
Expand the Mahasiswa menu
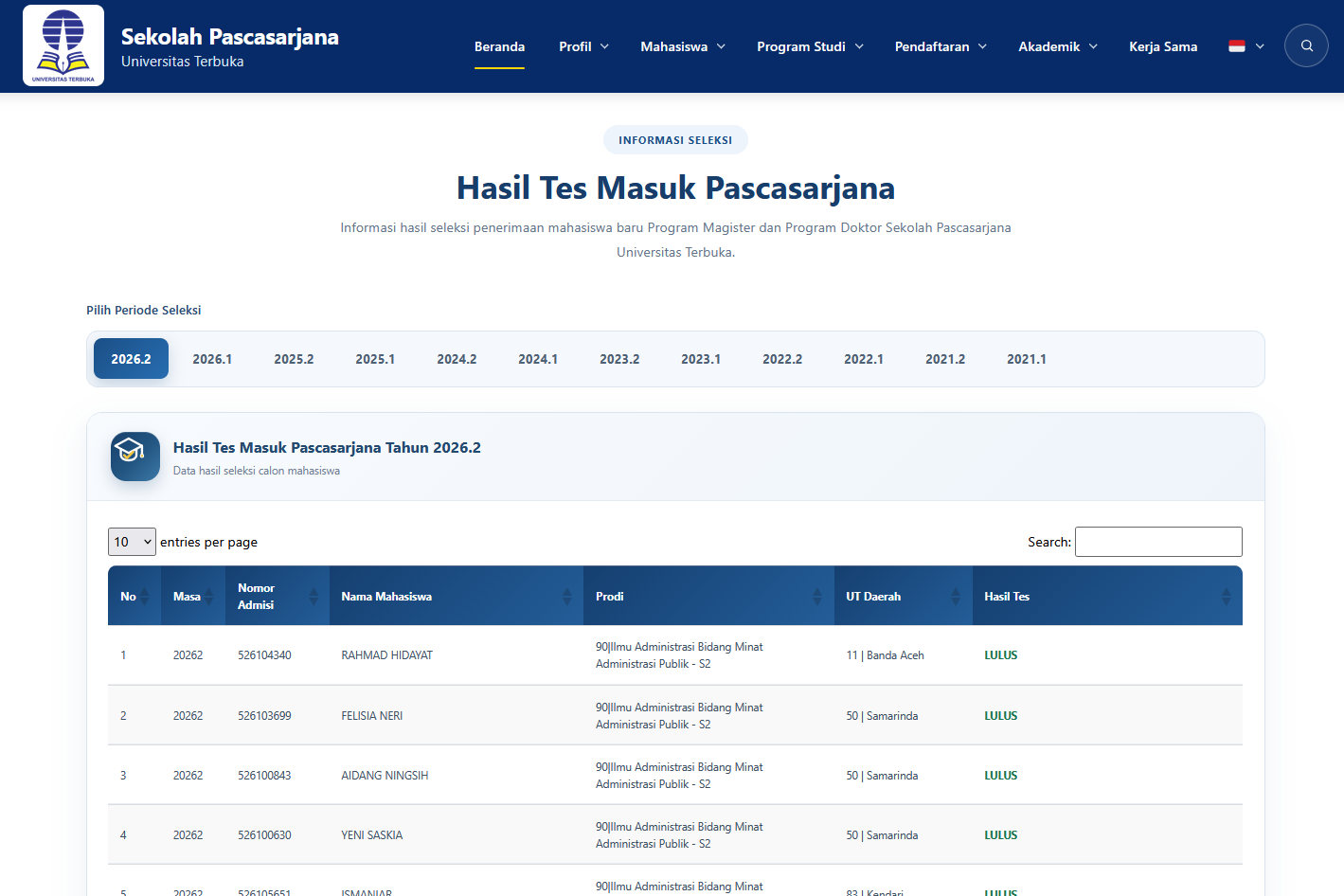coord(683,46)
